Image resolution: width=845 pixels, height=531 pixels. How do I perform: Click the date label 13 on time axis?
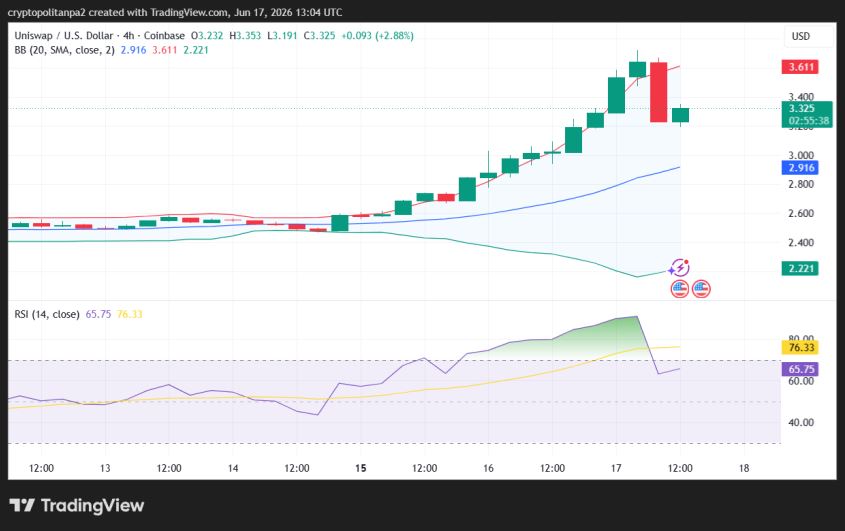(105, 468)
